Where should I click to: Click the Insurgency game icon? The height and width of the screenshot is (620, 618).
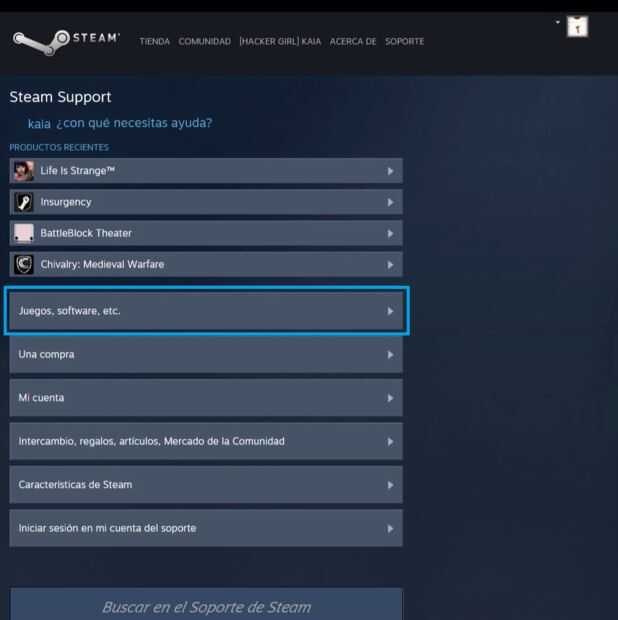coord(24,202)
